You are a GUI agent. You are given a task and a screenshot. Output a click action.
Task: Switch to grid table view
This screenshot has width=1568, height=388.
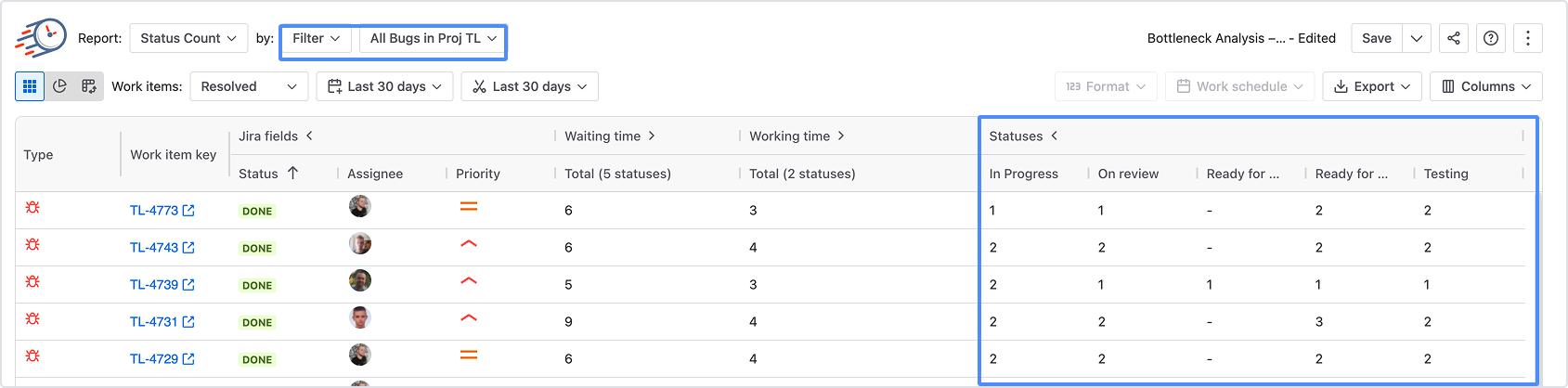coord(30,86)
